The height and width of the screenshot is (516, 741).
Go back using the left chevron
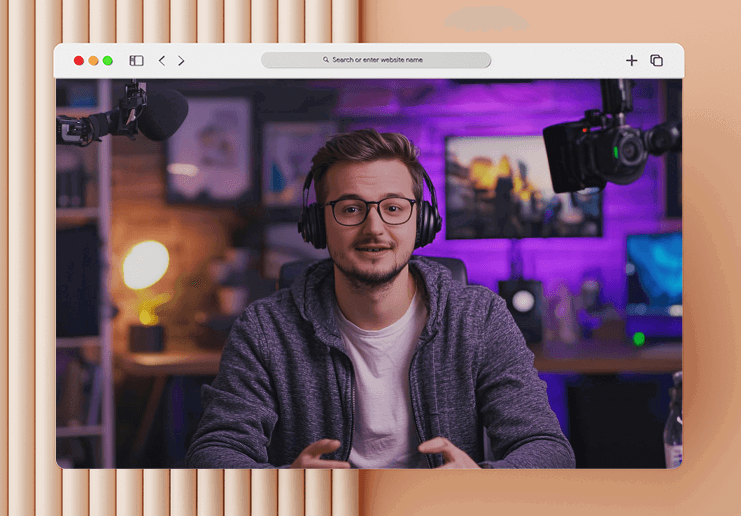(x=162, y=61)
